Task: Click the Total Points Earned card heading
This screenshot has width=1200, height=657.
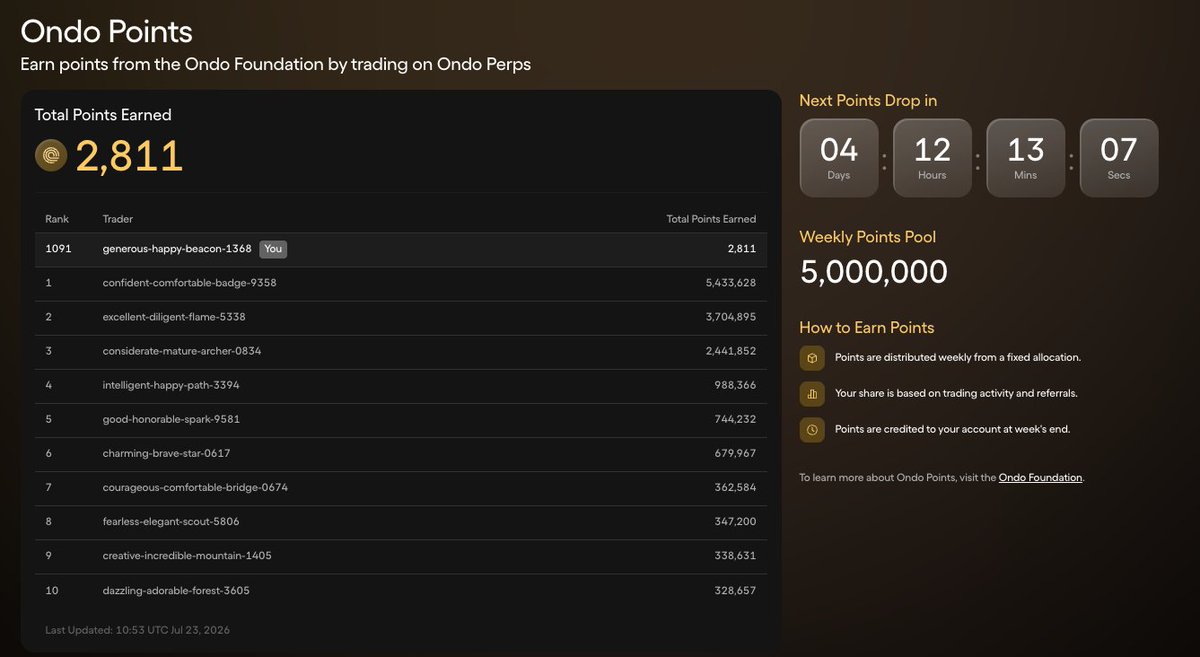Action: [x=103, y=115]
